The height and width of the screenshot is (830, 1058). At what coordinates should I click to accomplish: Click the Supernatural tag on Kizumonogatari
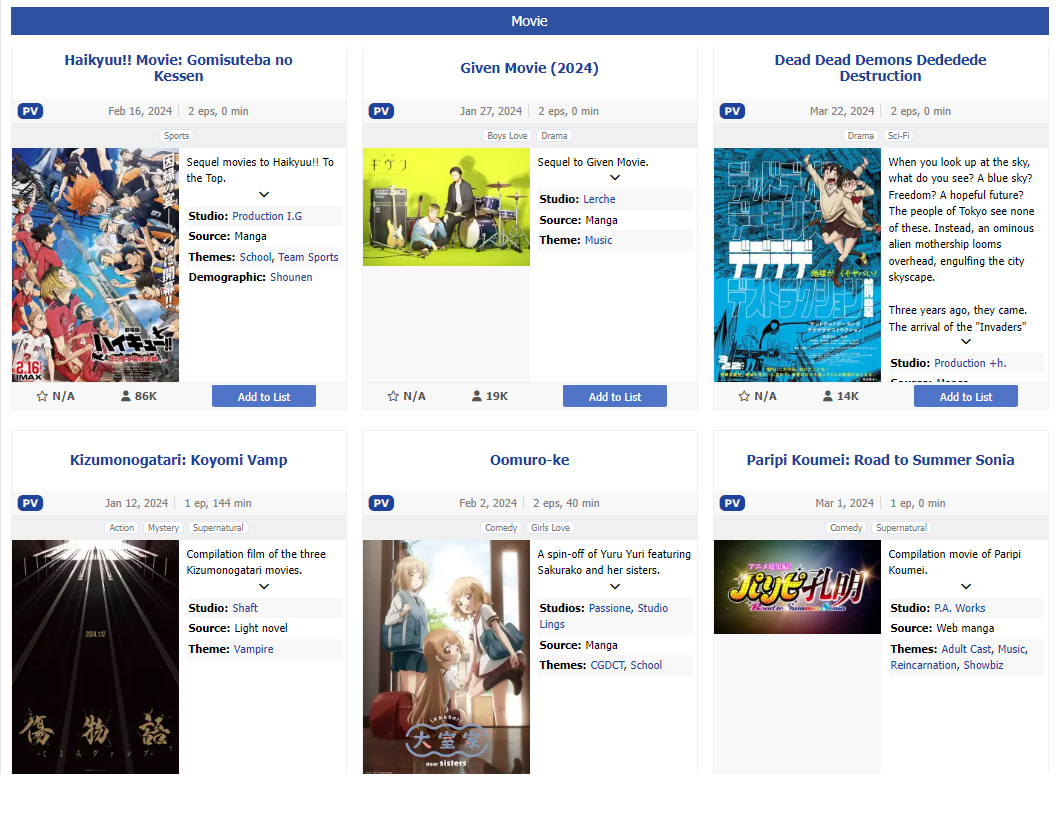click(219, 528)
